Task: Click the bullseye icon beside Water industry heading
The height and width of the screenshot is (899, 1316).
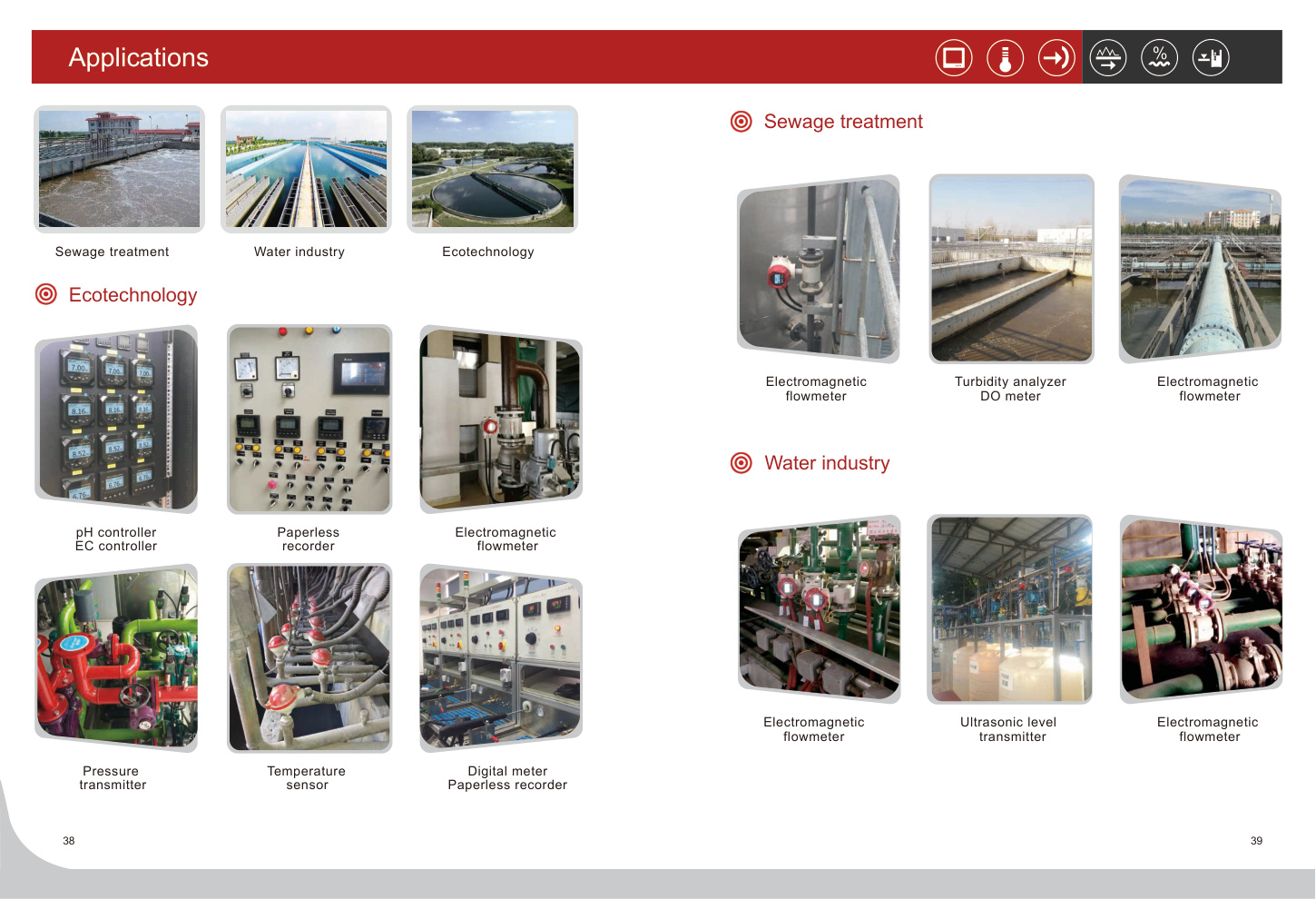Action: tap(741, 463)
